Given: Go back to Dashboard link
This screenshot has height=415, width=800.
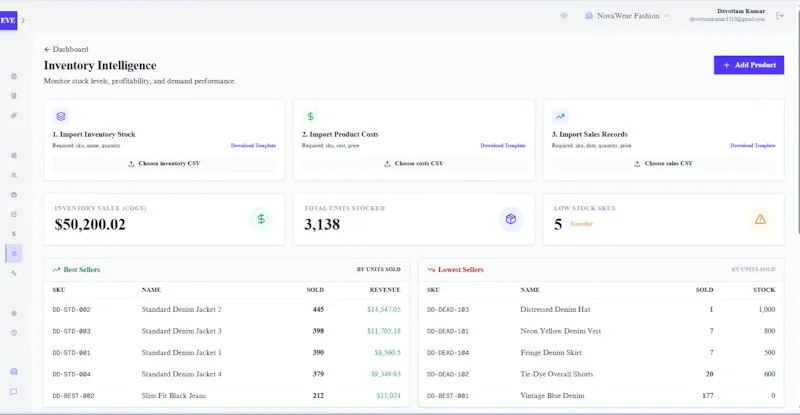Looking at the screenshot, I should point(66,50).
